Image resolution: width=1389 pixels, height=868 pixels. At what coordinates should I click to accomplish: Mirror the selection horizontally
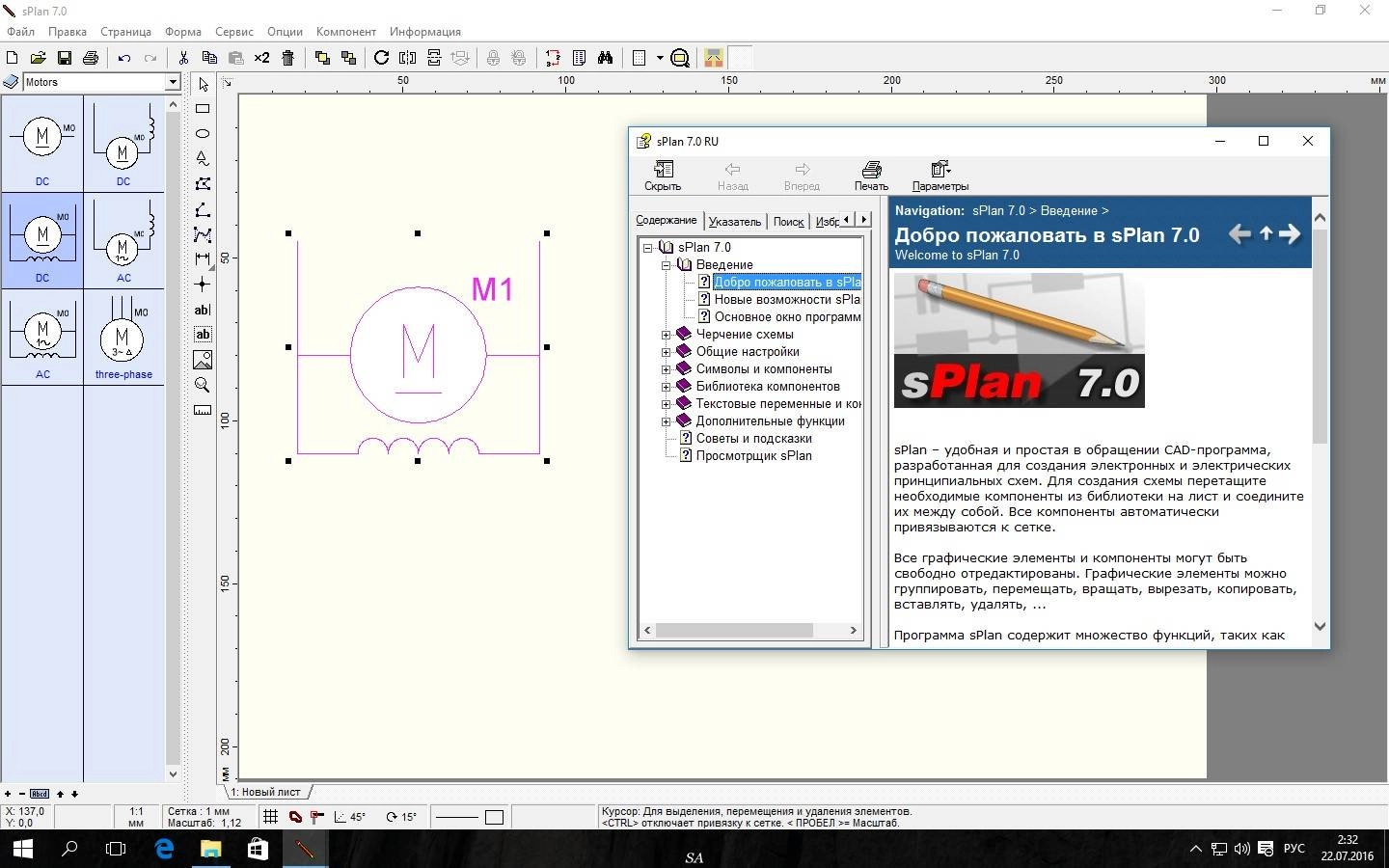pos(408,58)
